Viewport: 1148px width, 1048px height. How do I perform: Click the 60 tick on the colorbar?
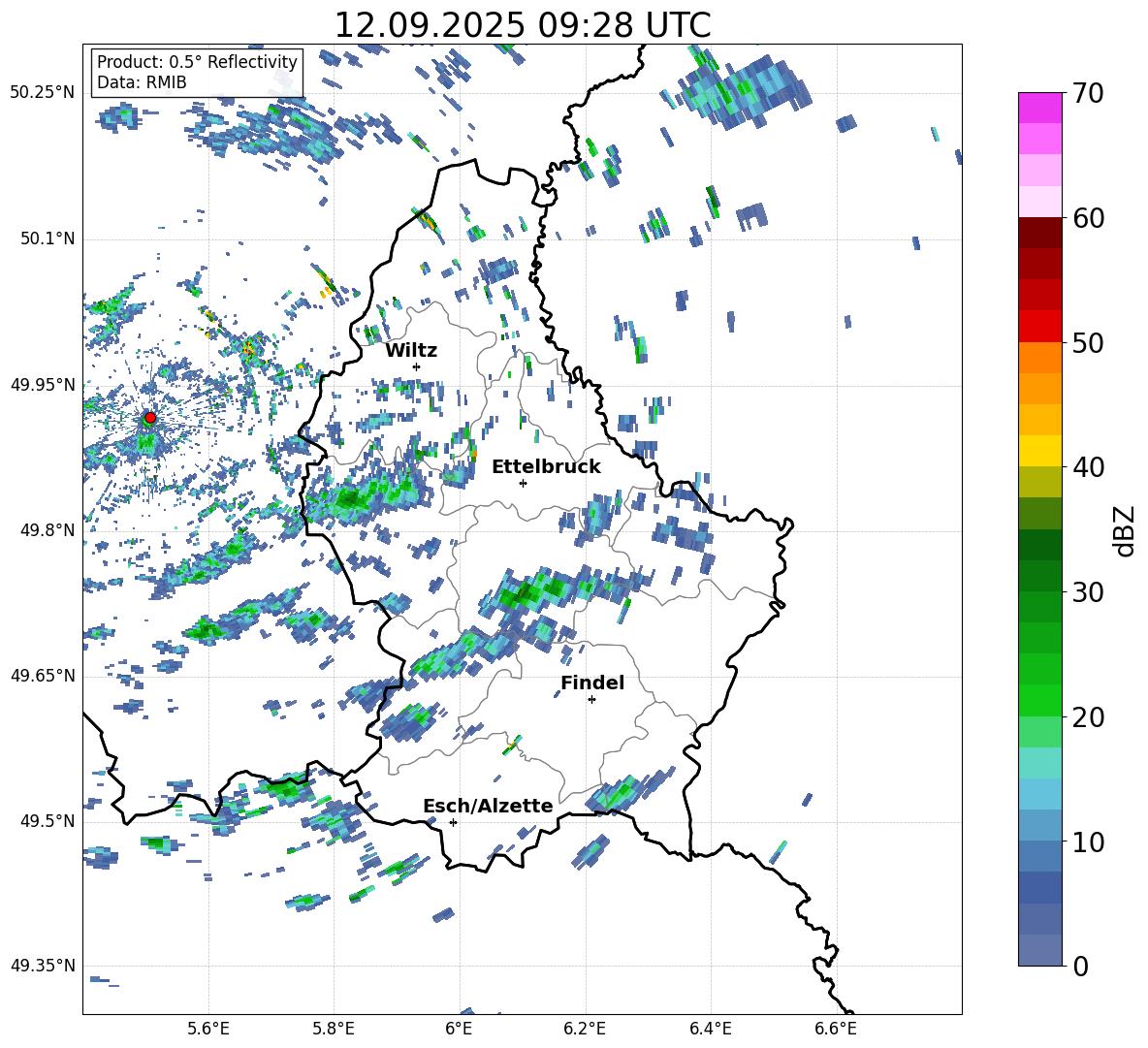[1088, 218]
